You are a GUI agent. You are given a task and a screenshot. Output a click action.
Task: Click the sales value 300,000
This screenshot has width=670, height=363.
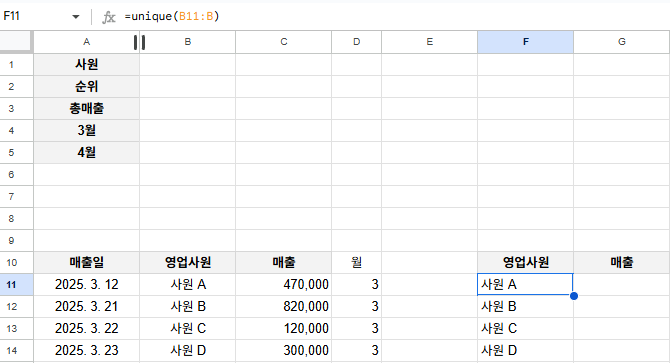(284, 351)
